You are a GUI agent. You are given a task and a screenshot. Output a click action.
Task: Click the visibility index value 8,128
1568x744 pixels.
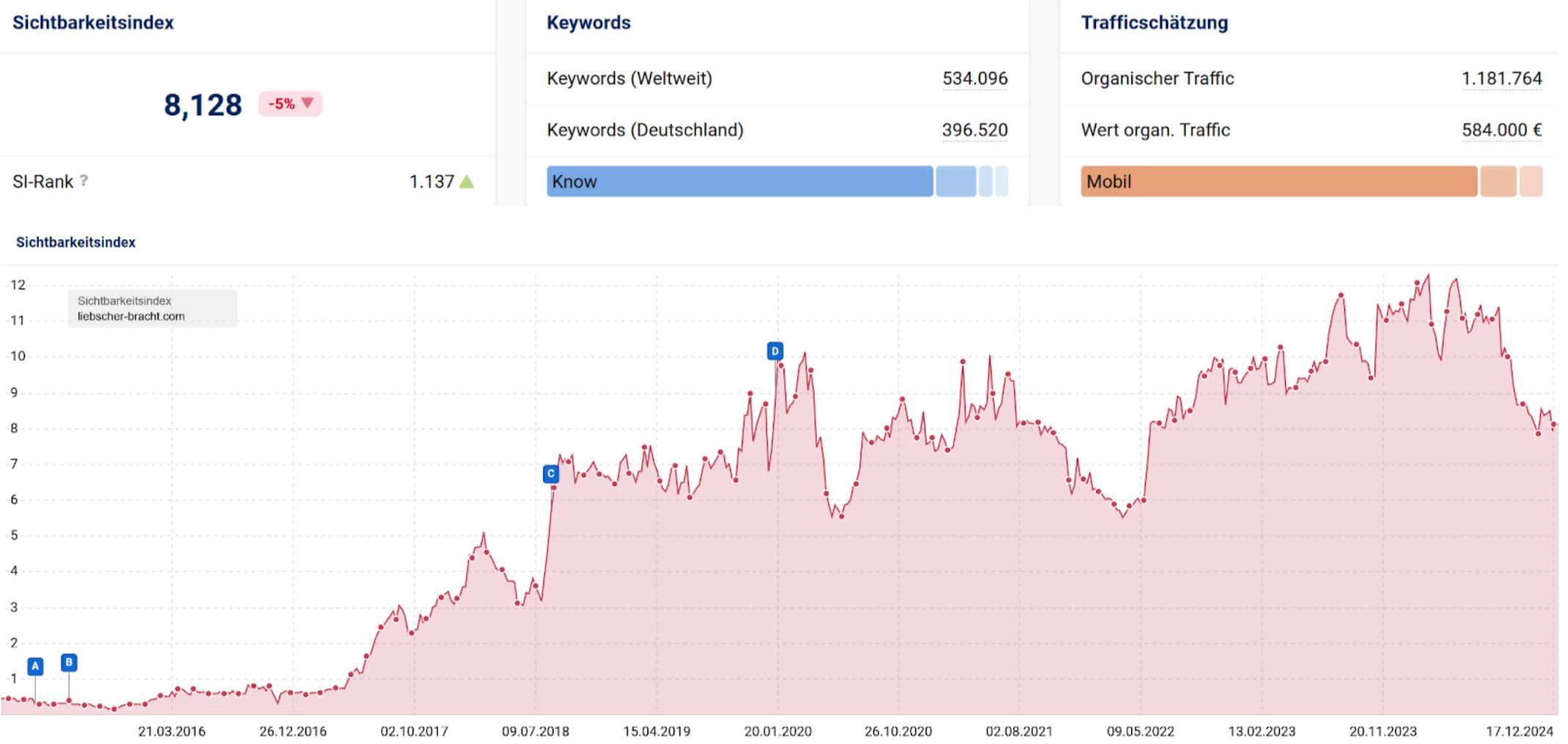coord(203,105)
